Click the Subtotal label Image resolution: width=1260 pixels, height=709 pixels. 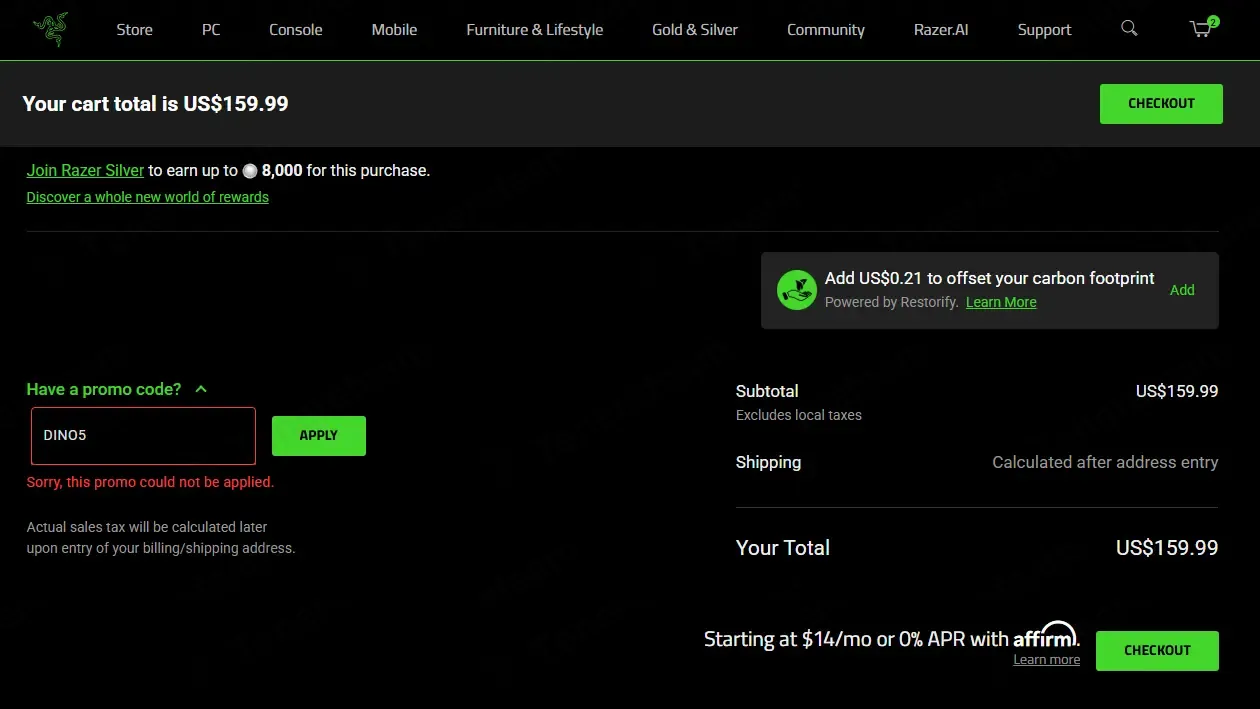(x=767, y=391)
